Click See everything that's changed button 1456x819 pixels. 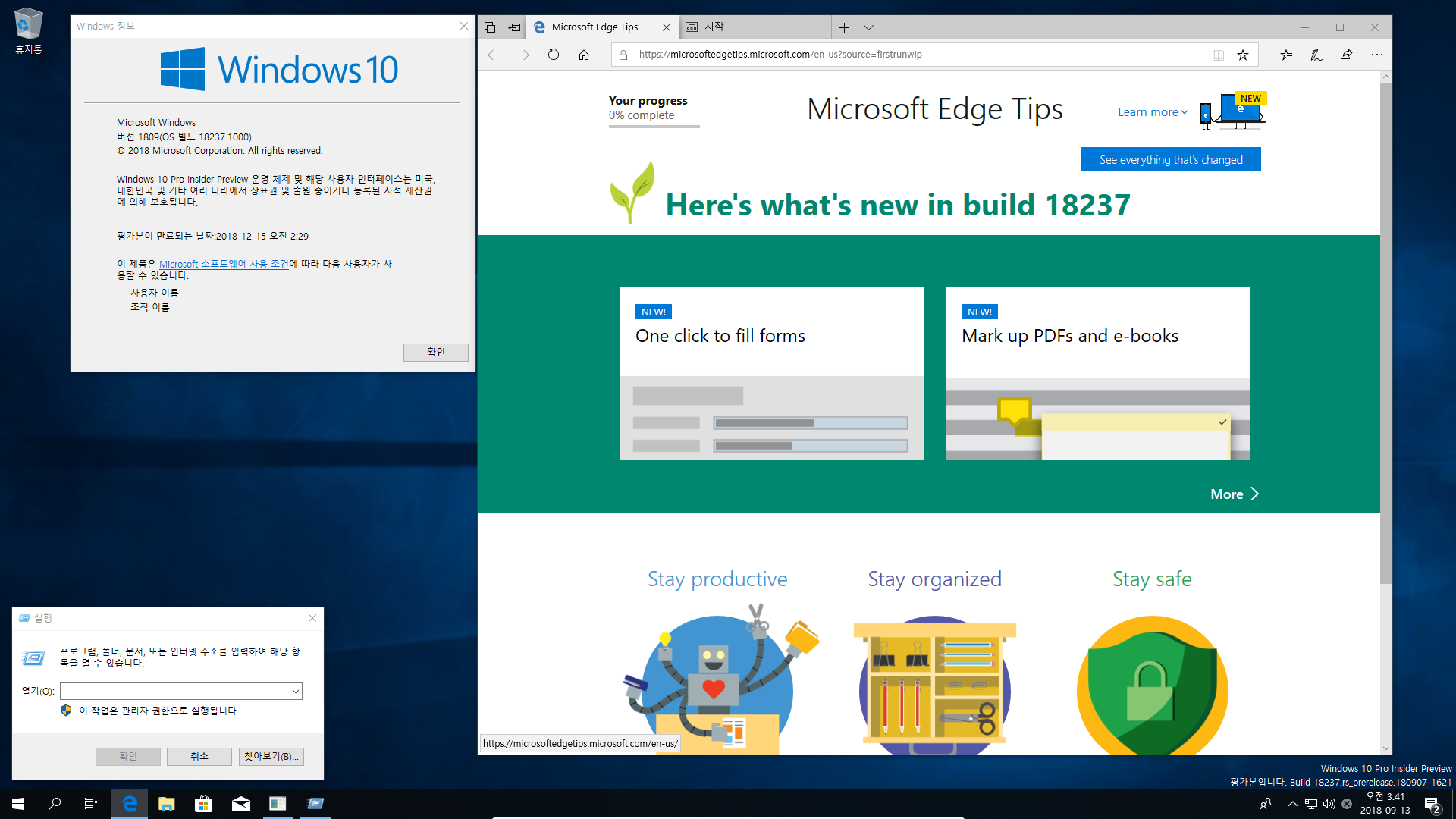pyautogui.click(x=1171, y=160)
